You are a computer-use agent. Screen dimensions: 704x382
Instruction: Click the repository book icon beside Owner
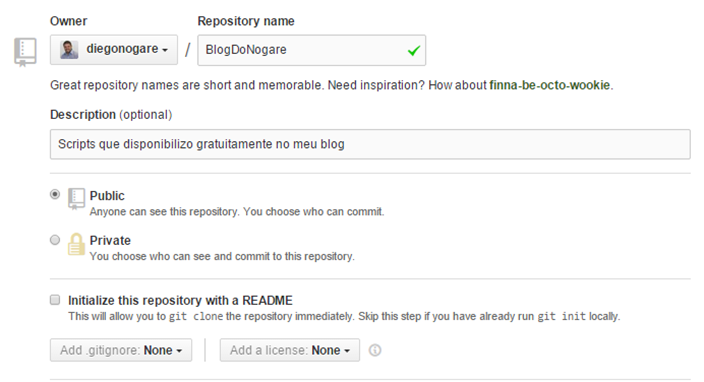(x=25, y=52)
